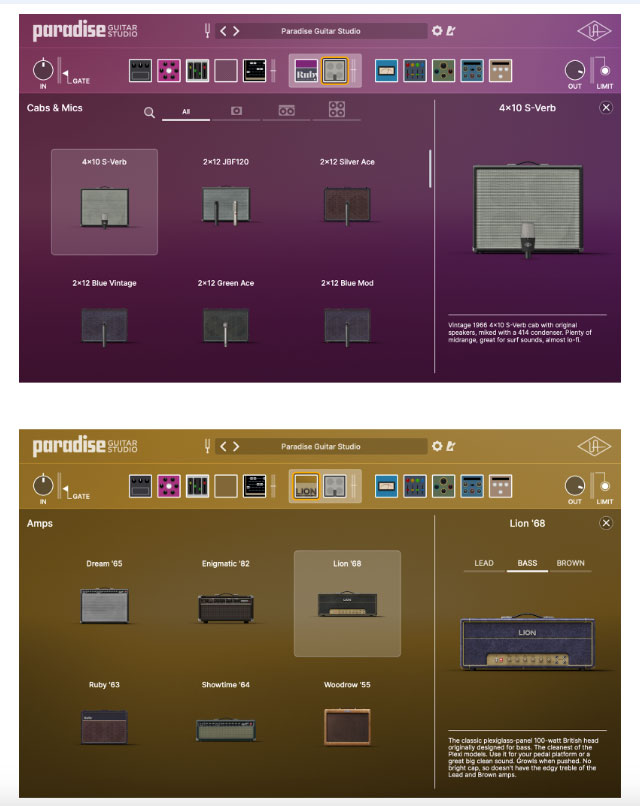This screenshot has width=640, height=806.
Task: Click the search magnifier in Cabs & Mics
Action: 150,112
